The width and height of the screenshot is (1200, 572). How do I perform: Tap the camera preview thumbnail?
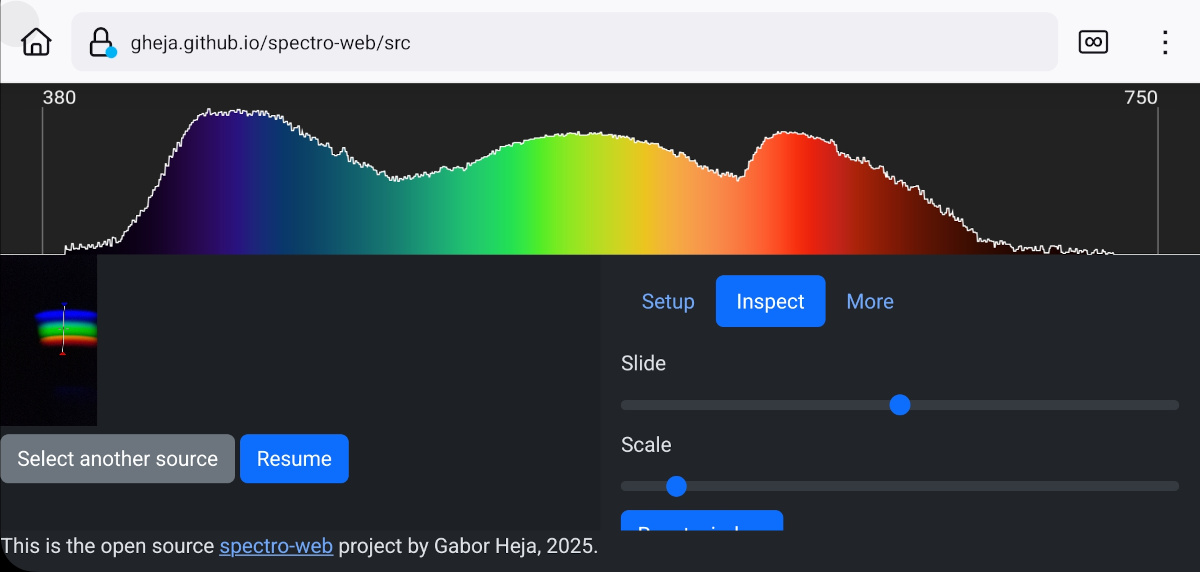[49, 340]
